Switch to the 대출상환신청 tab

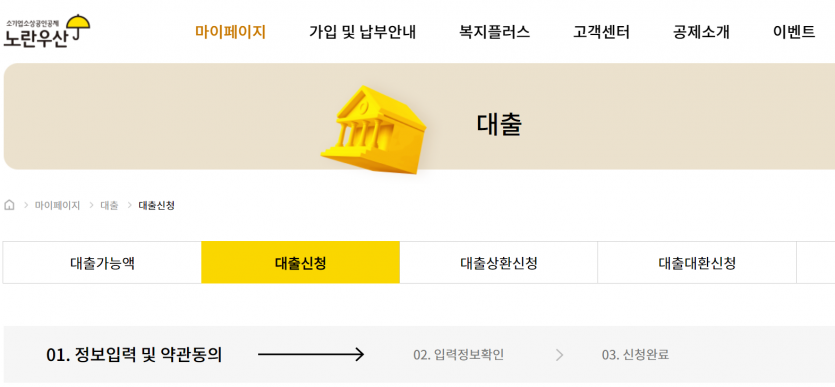click(499, 263)
